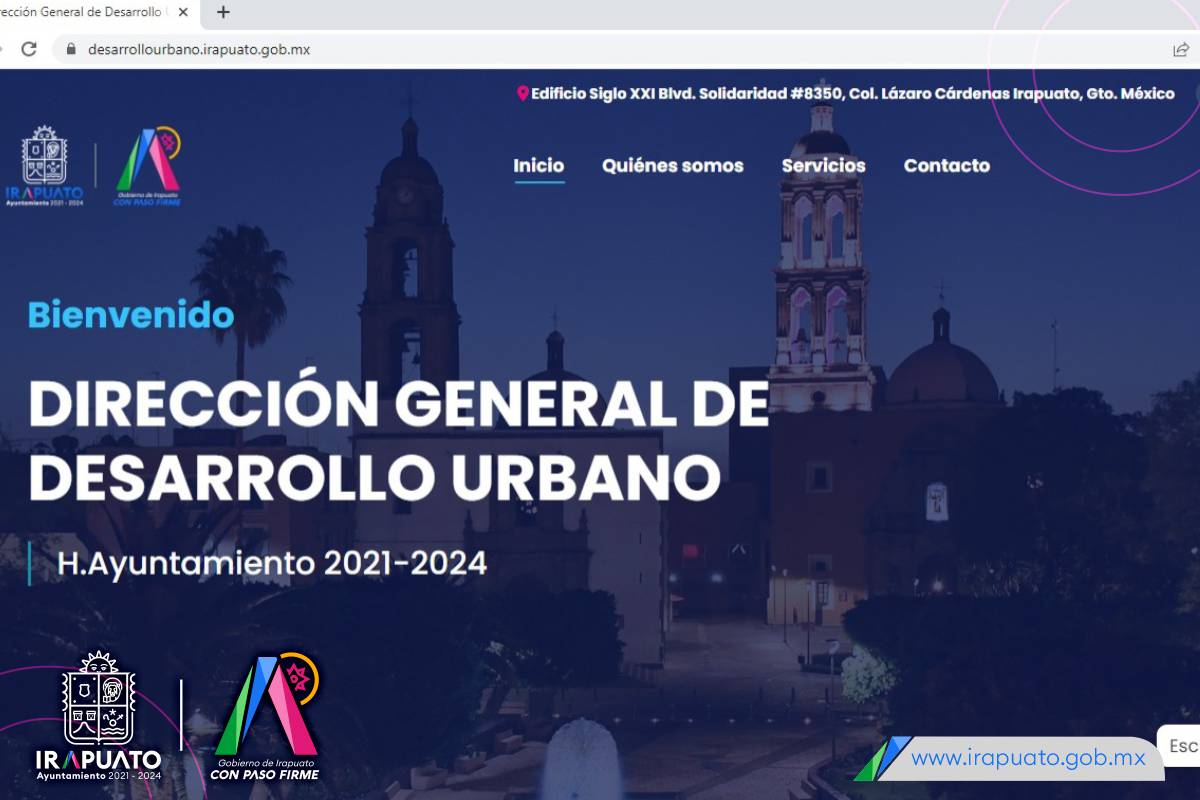
Task: Close the Dirección General de Desarrollo browser tab
Action: click(x=182, y=12)
